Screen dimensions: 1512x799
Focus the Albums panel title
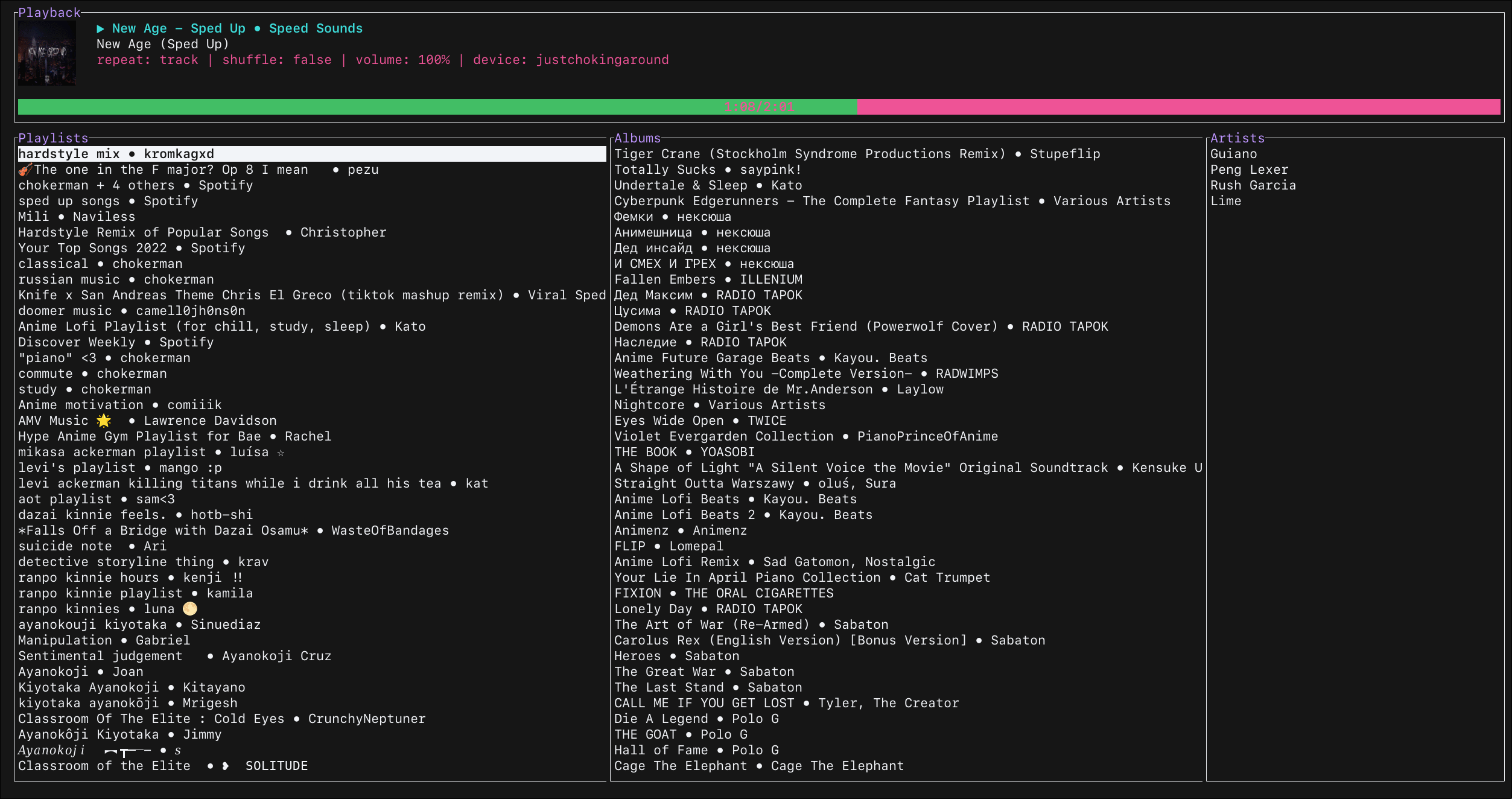pyautogui.click(x=637, y=138)
